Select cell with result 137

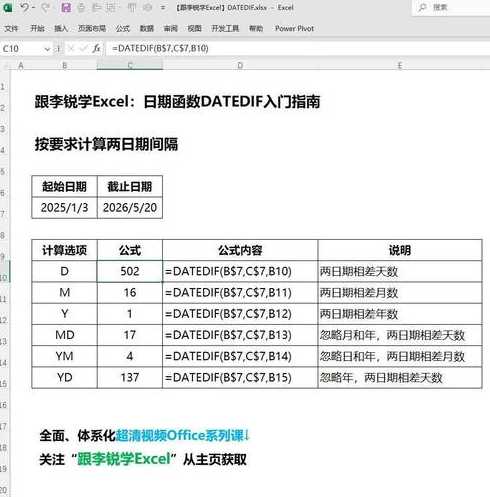[x=130, y=378]
